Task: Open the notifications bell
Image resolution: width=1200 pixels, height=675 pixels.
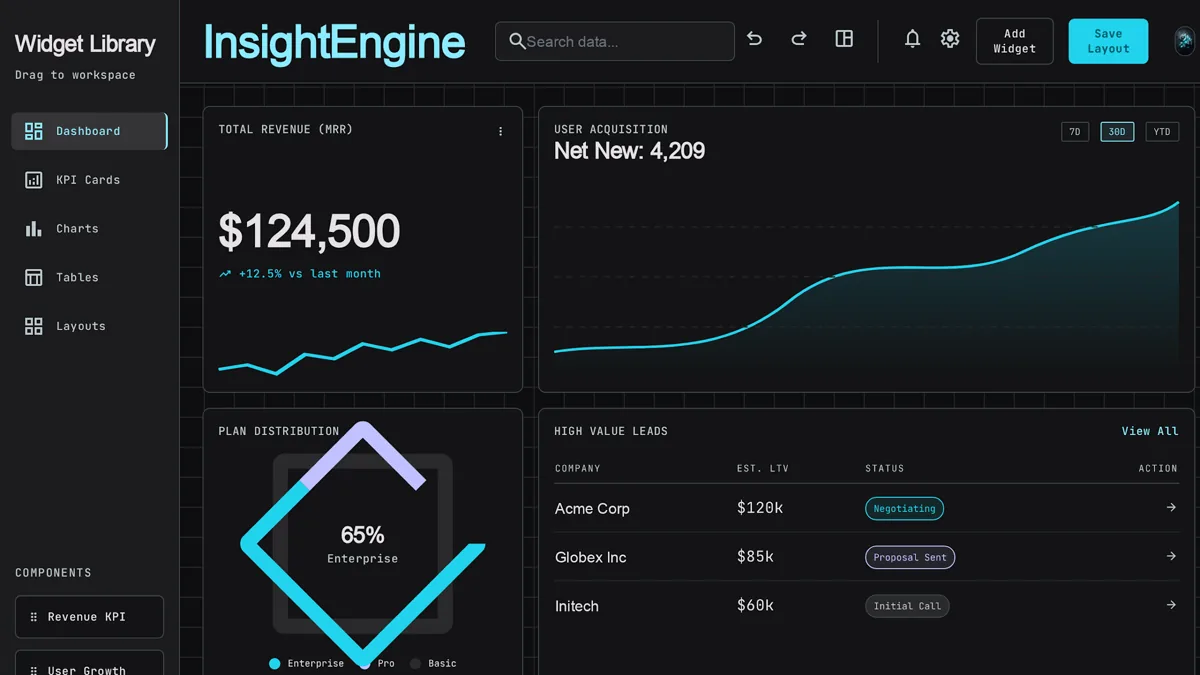Action: click(912, 39)
